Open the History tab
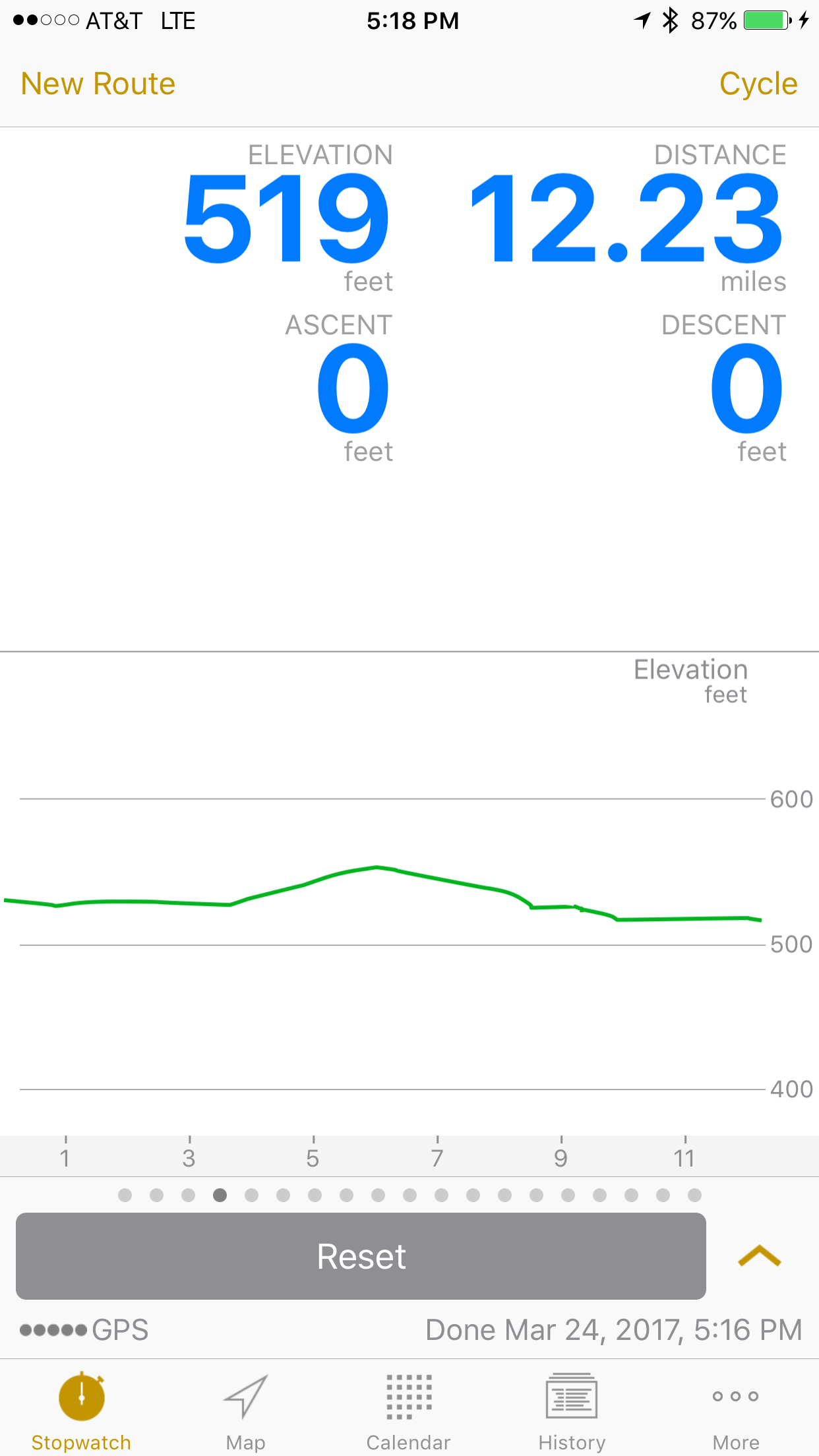This screenshot has height=1456, width=819. pos(572,1397)
